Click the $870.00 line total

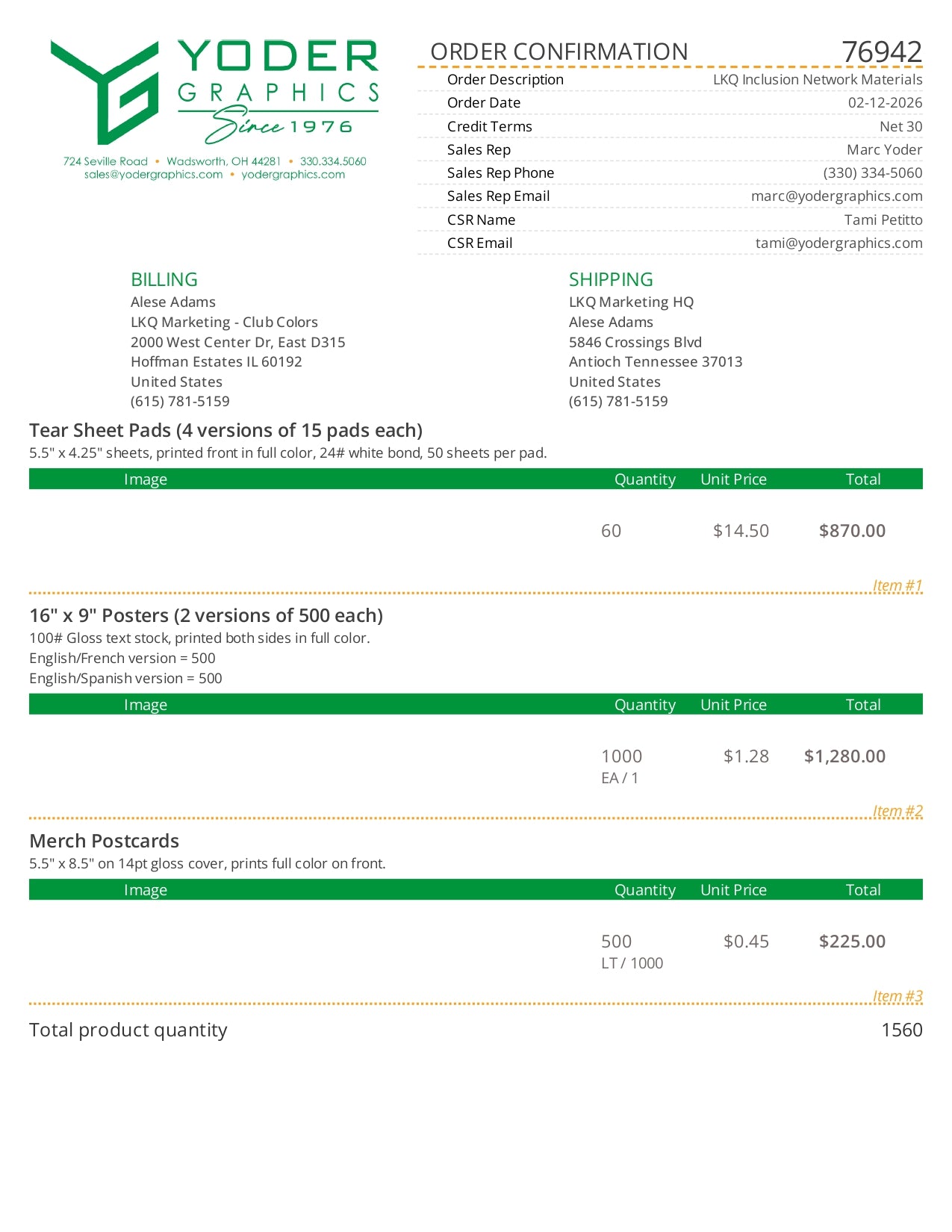point(852,531)
